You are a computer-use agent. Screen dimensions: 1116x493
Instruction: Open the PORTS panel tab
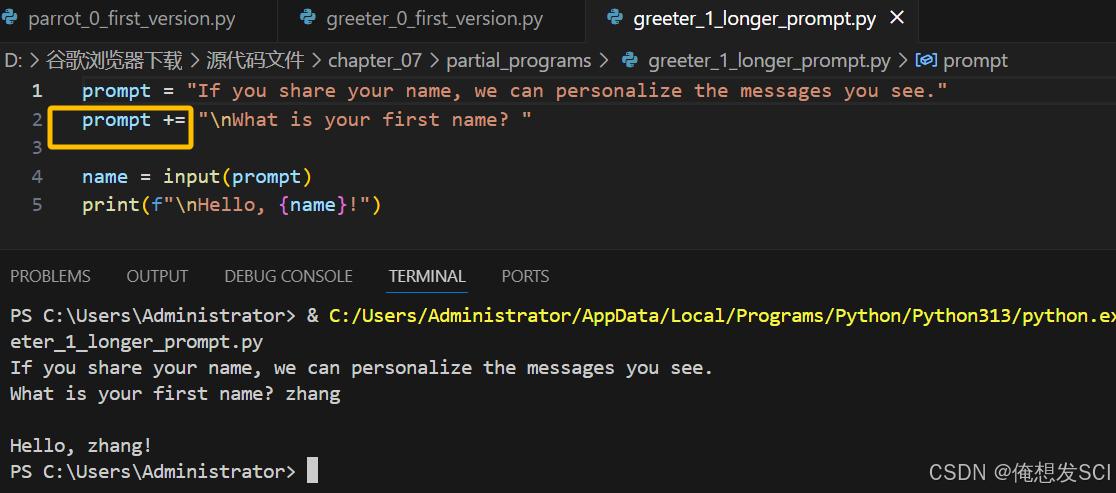525,276
